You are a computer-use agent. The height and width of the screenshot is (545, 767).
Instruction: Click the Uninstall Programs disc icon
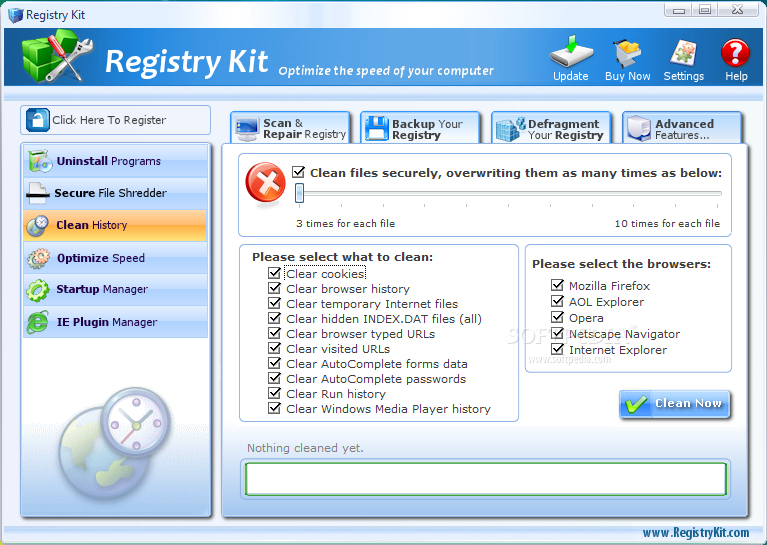pos(40,161)
